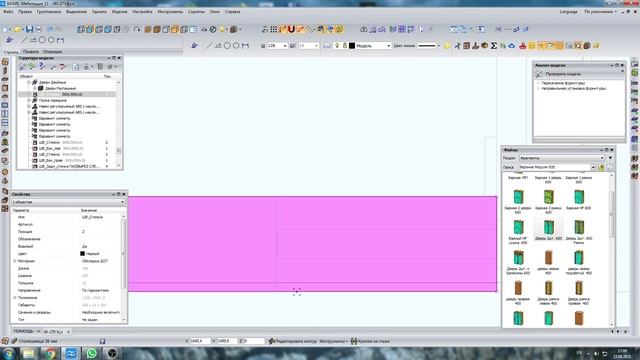Click the yellow star icon beside line style
Screen dimensions: 640x360
tap(447, 46)
